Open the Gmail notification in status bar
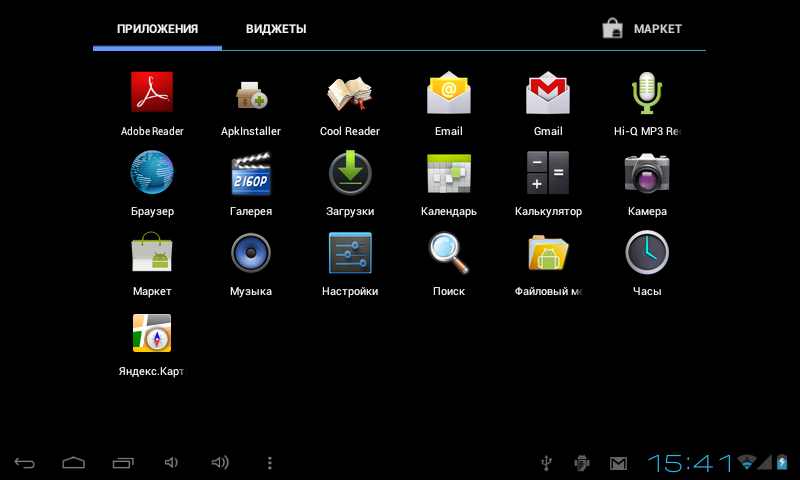The height and width of the screenshot is (480, 800). (x=618, y=463)
